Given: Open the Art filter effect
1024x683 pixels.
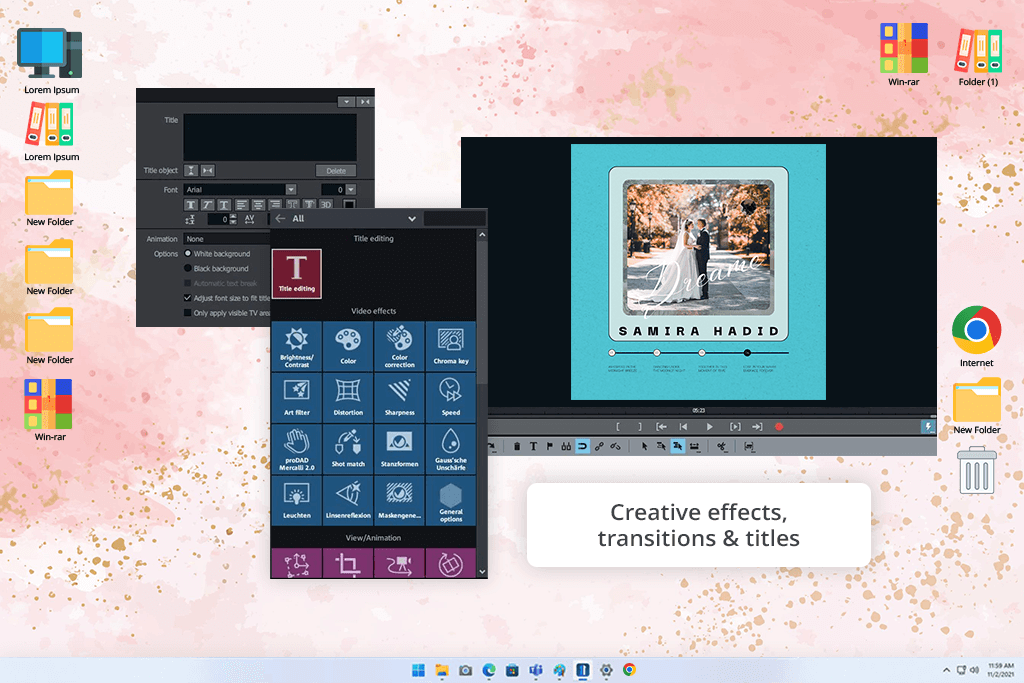Looking at the screenshot, I should [296, 398].
